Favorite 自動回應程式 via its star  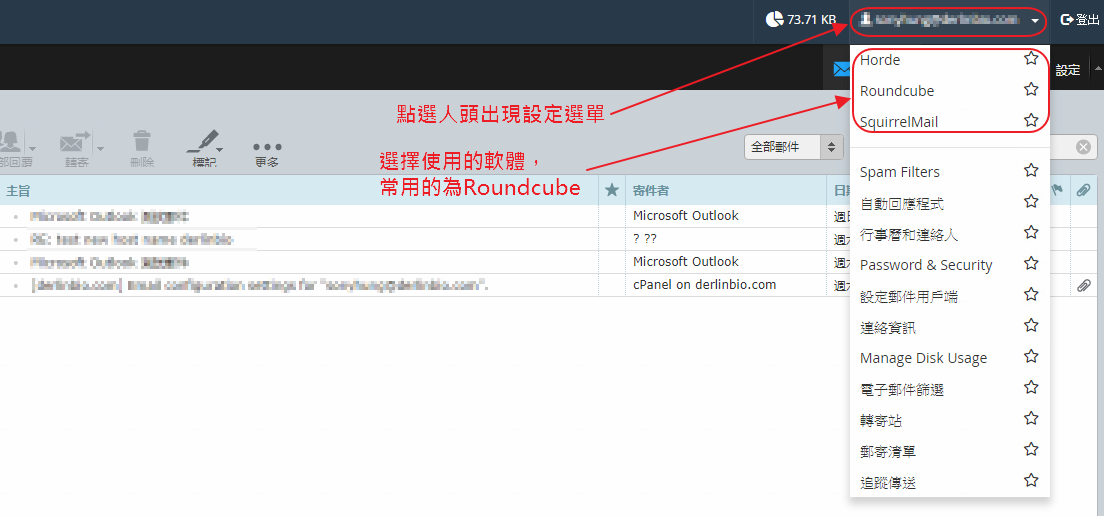[x=1031, y=202]
